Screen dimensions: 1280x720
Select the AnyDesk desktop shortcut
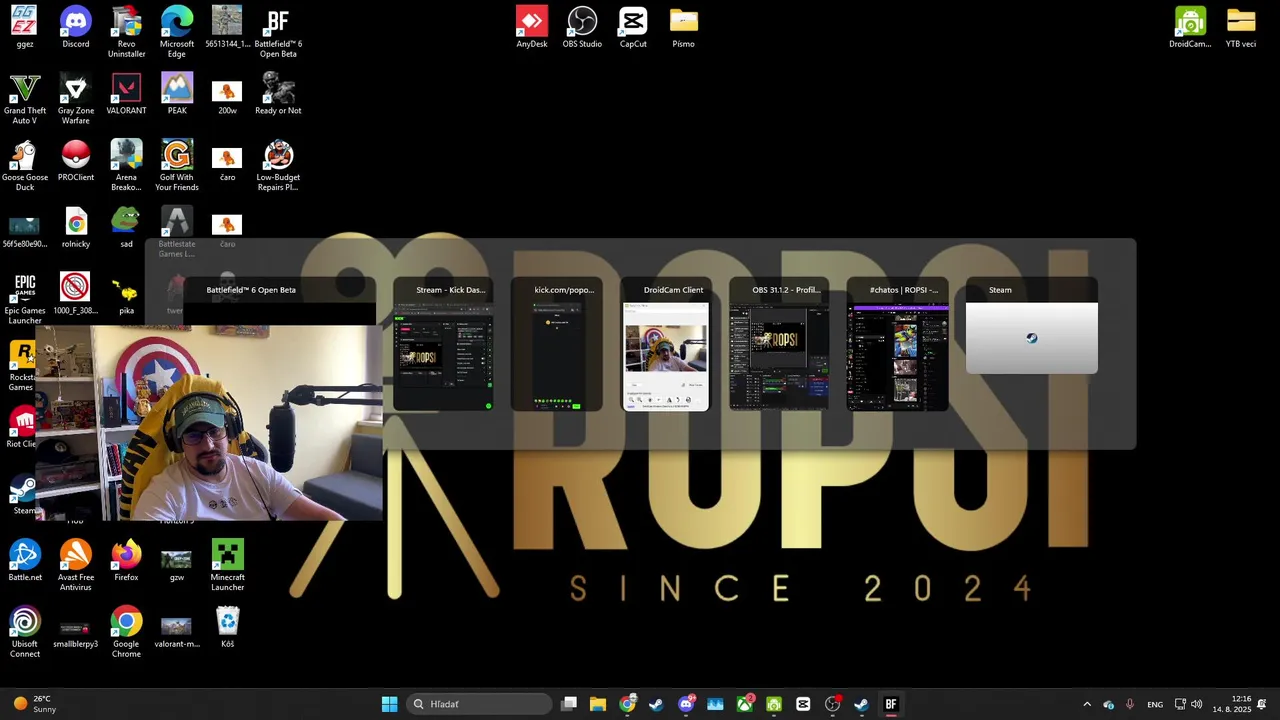[x=531, y=28]
